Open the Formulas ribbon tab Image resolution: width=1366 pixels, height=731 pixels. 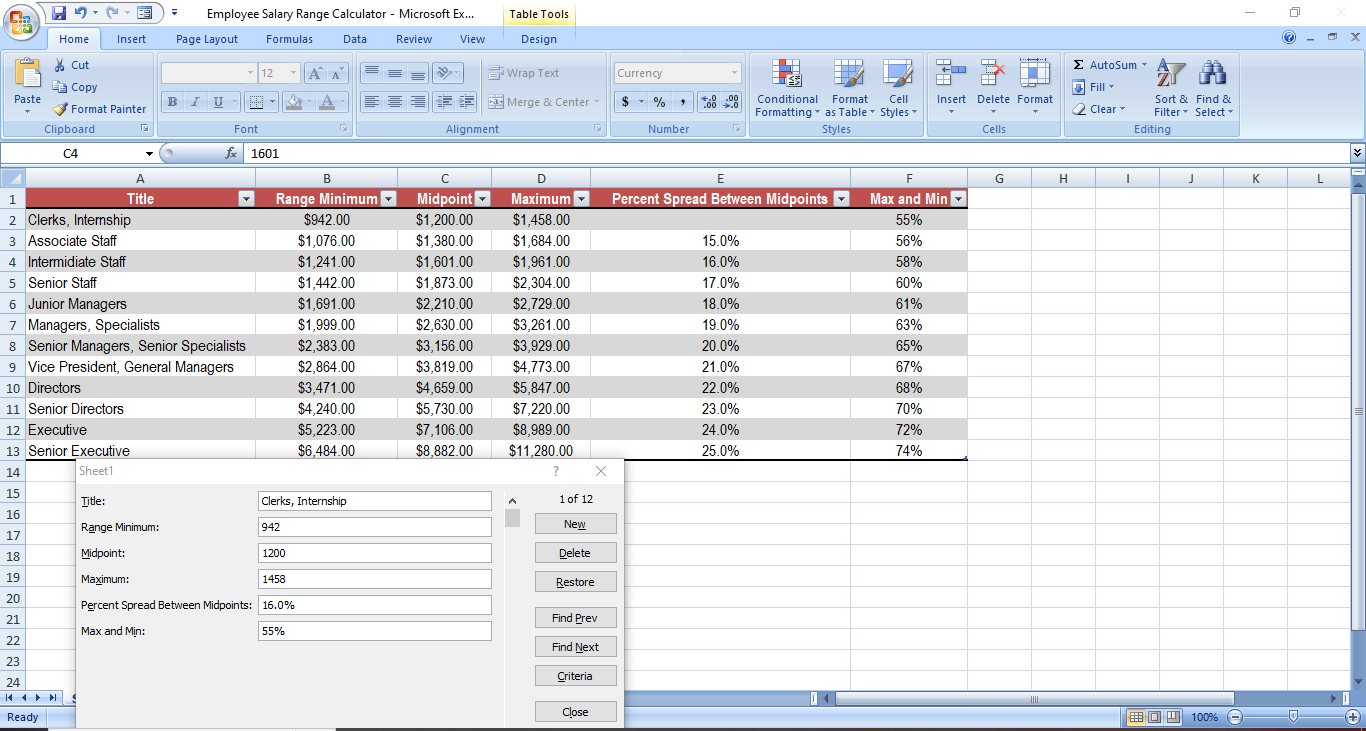(x=289, y=39)
